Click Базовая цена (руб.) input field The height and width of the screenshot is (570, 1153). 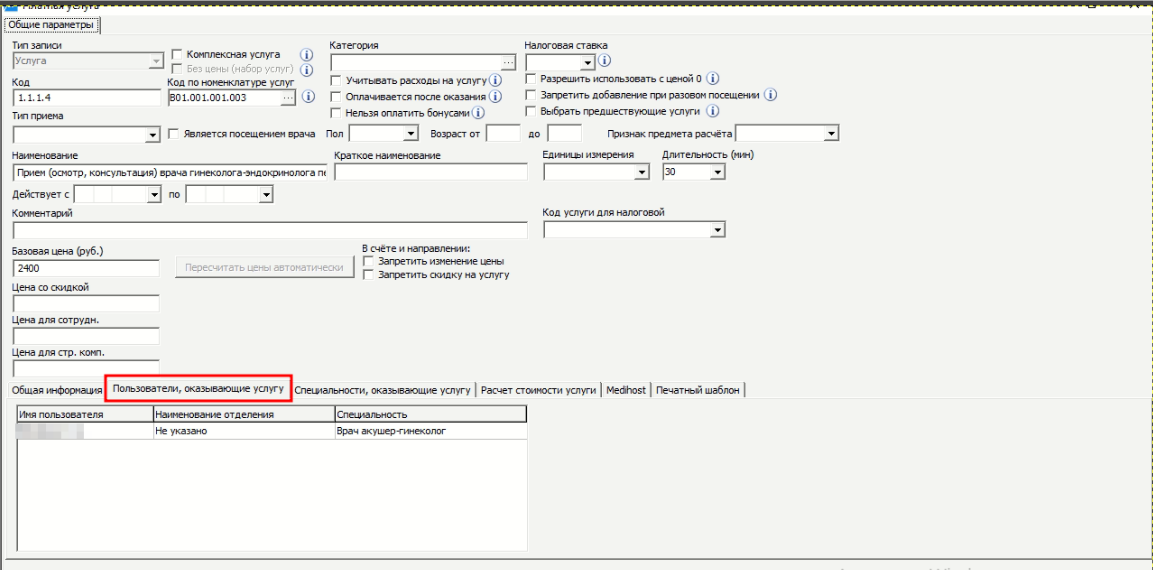pyautogui.click(x=86, y=268)
